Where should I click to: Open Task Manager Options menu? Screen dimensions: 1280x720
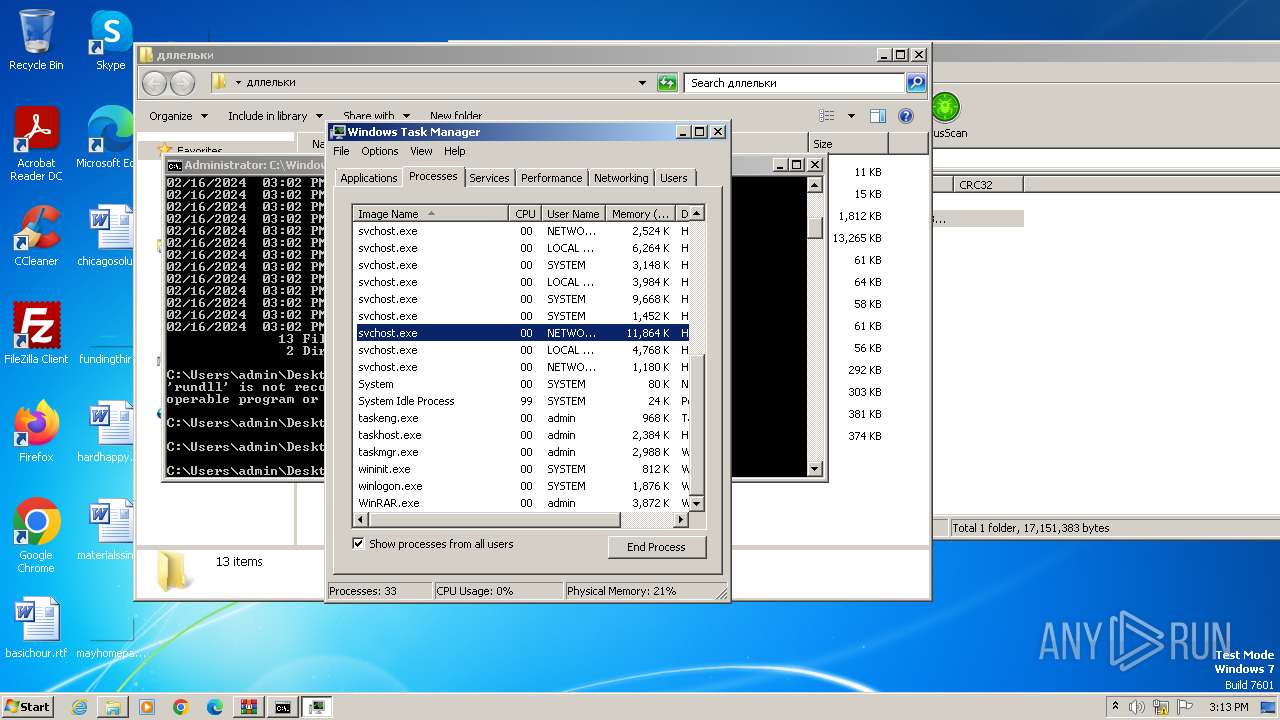coord(380,151)
